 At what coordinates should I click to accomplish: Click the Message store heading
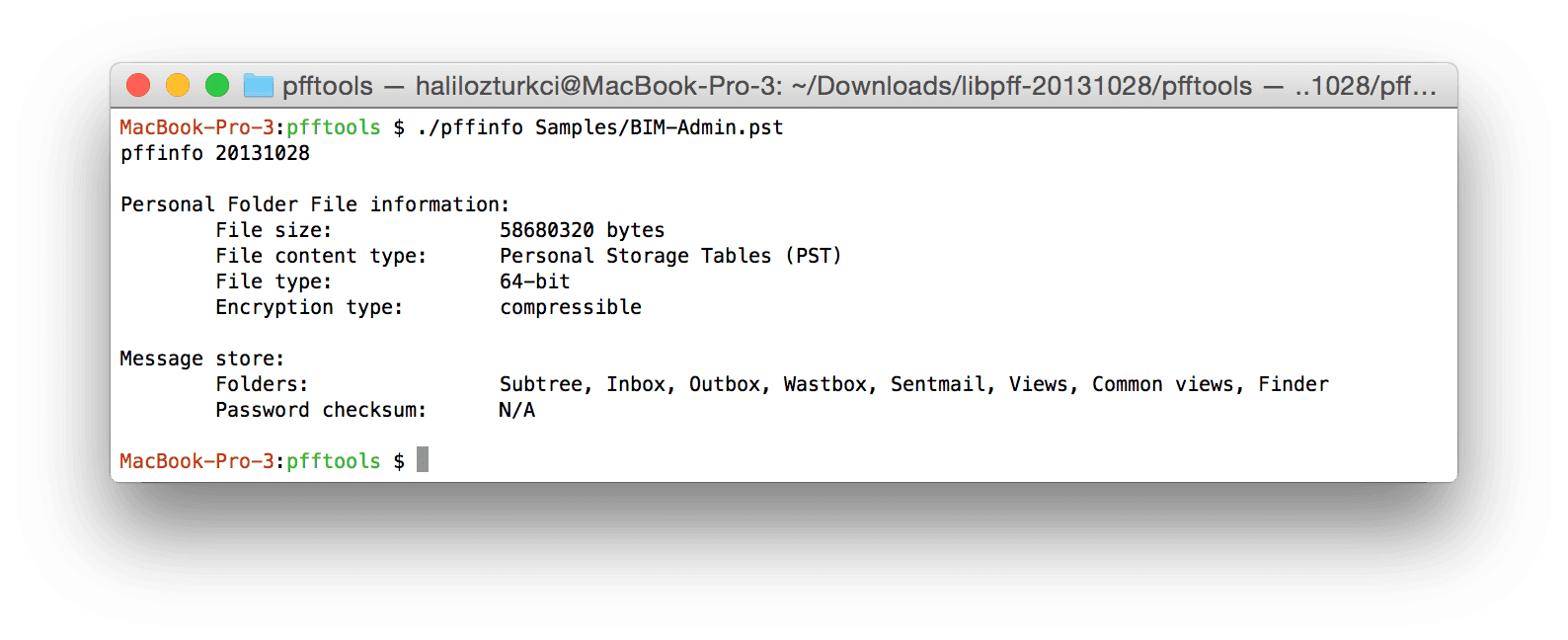(x=201, y=359)
